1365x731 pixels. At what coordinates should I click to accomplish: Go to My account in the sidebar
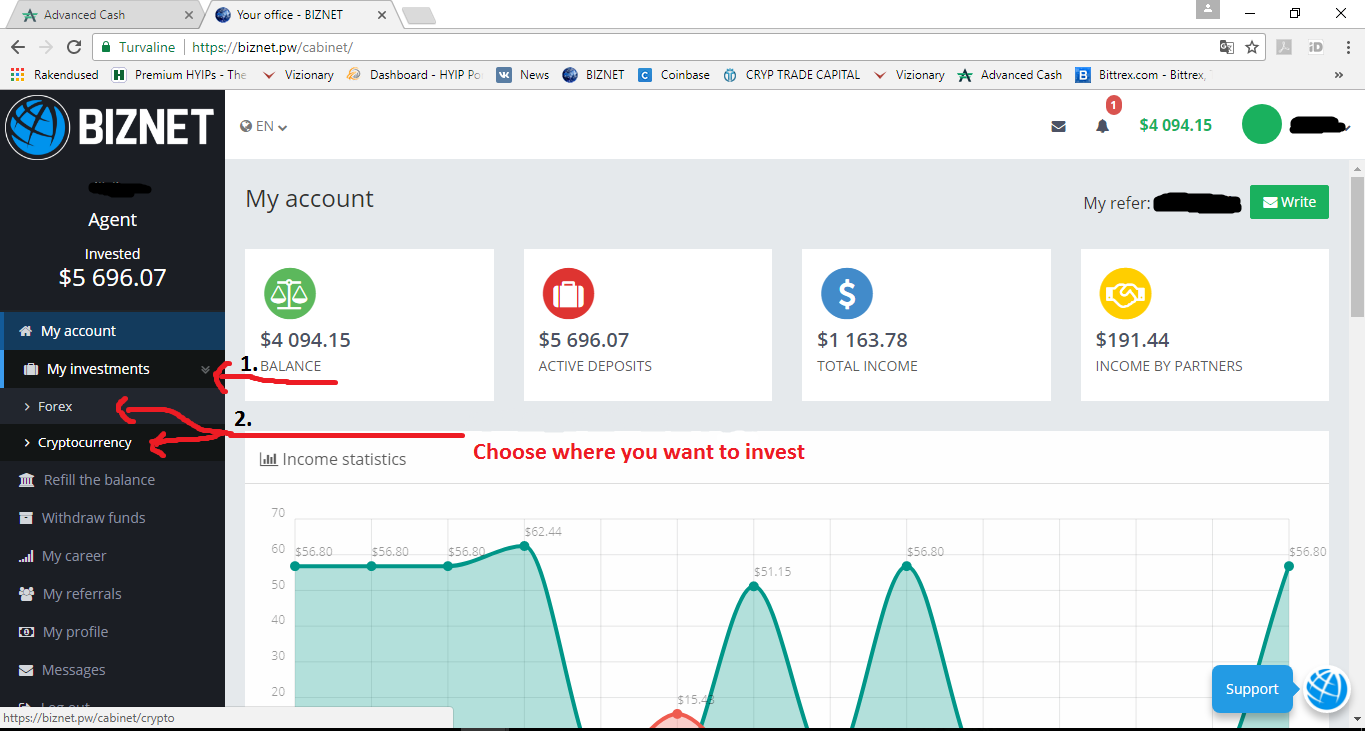112,331
